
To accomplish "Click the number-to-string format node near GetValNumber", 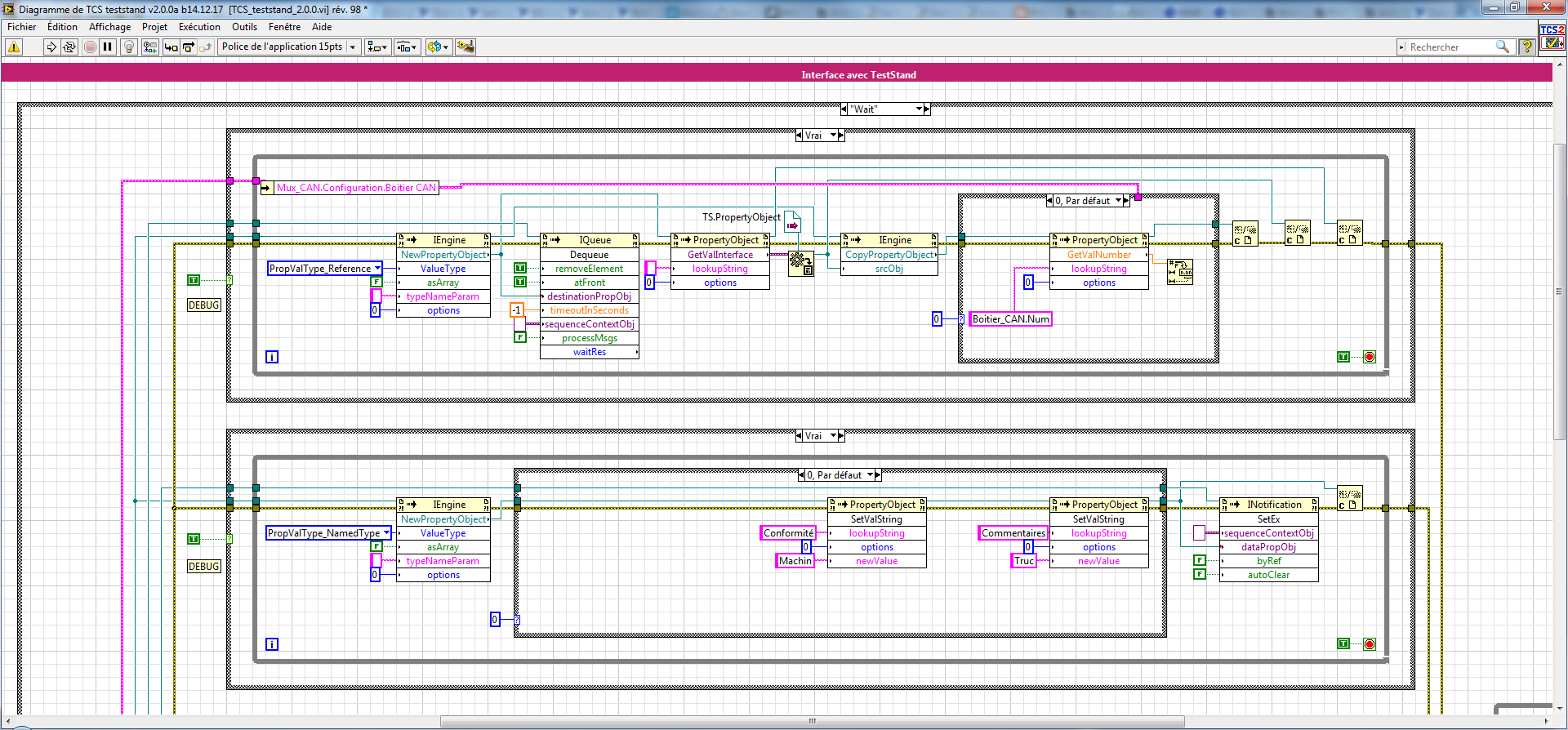I will click(x=1180, y=272).
